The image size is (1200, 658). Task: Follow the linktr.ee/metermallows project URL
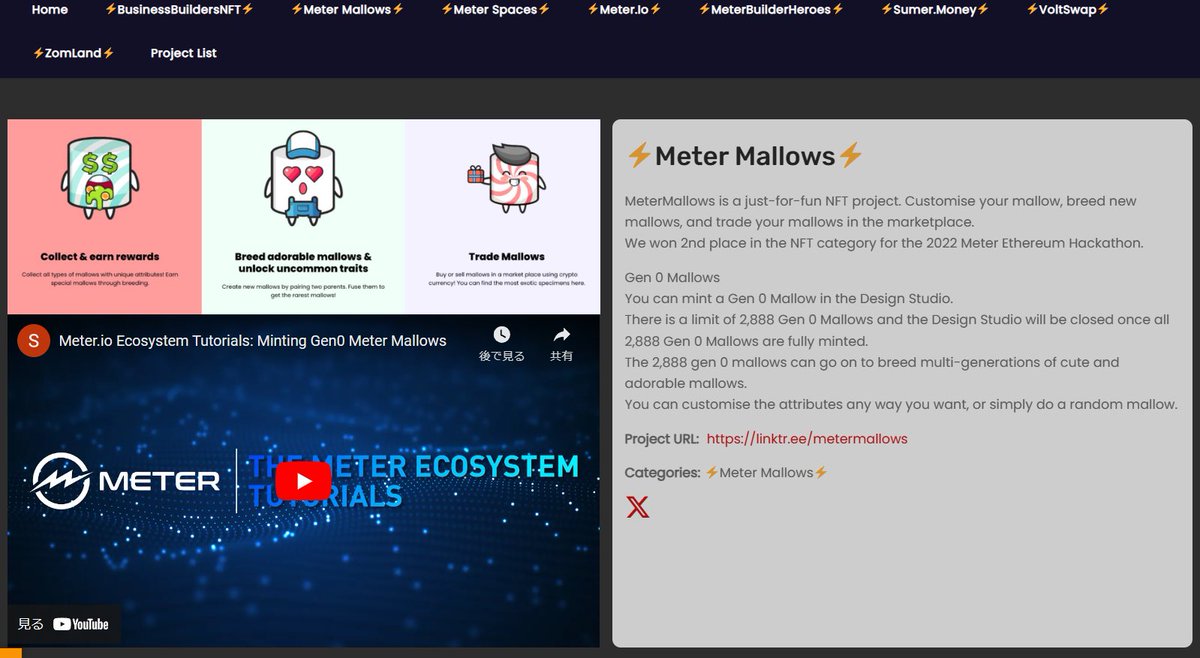(x=807, y=439)
